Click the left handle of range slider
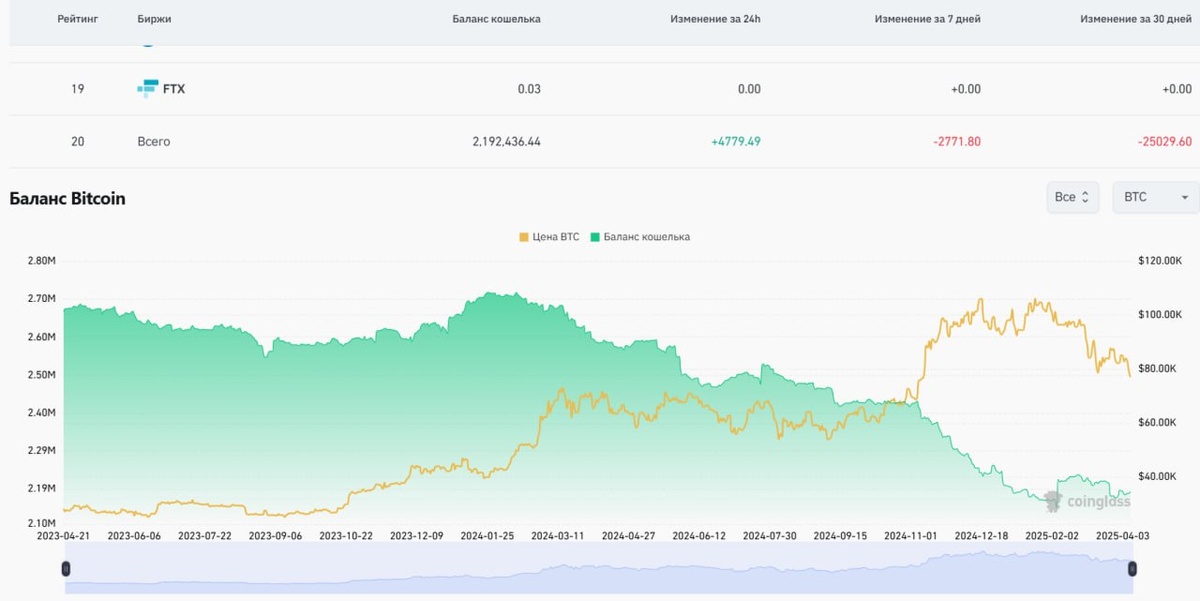Viewport: 1200px width, 601px height. coord(66,569)
